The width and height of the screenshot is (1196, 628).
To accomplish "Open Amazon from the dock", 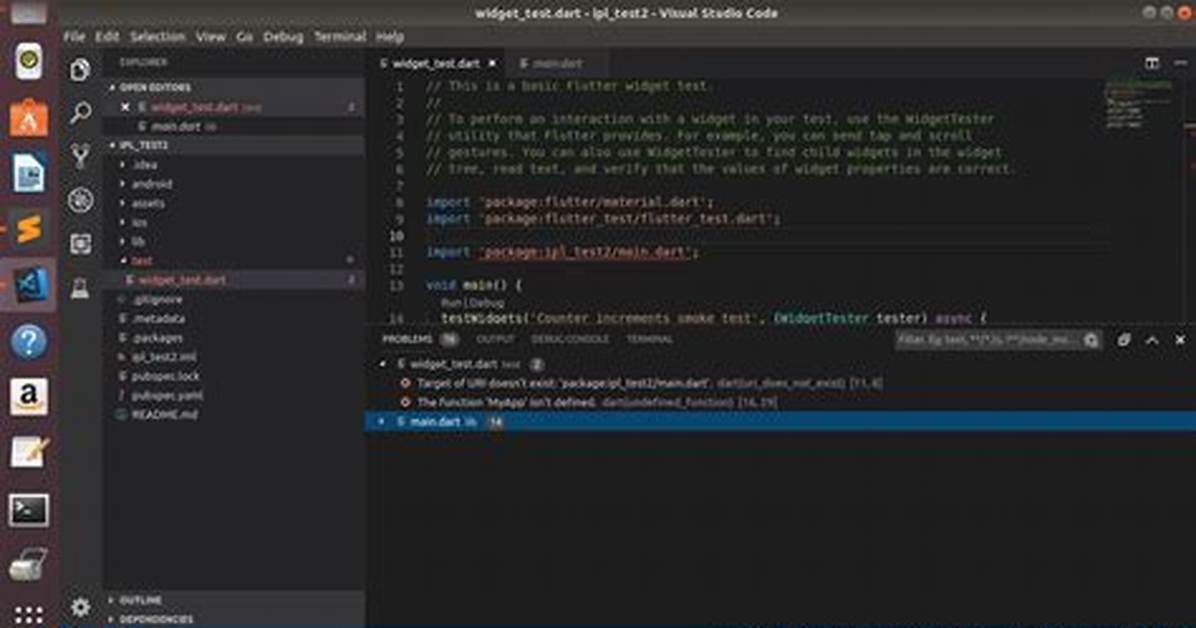I will click(x=28, y=397).
